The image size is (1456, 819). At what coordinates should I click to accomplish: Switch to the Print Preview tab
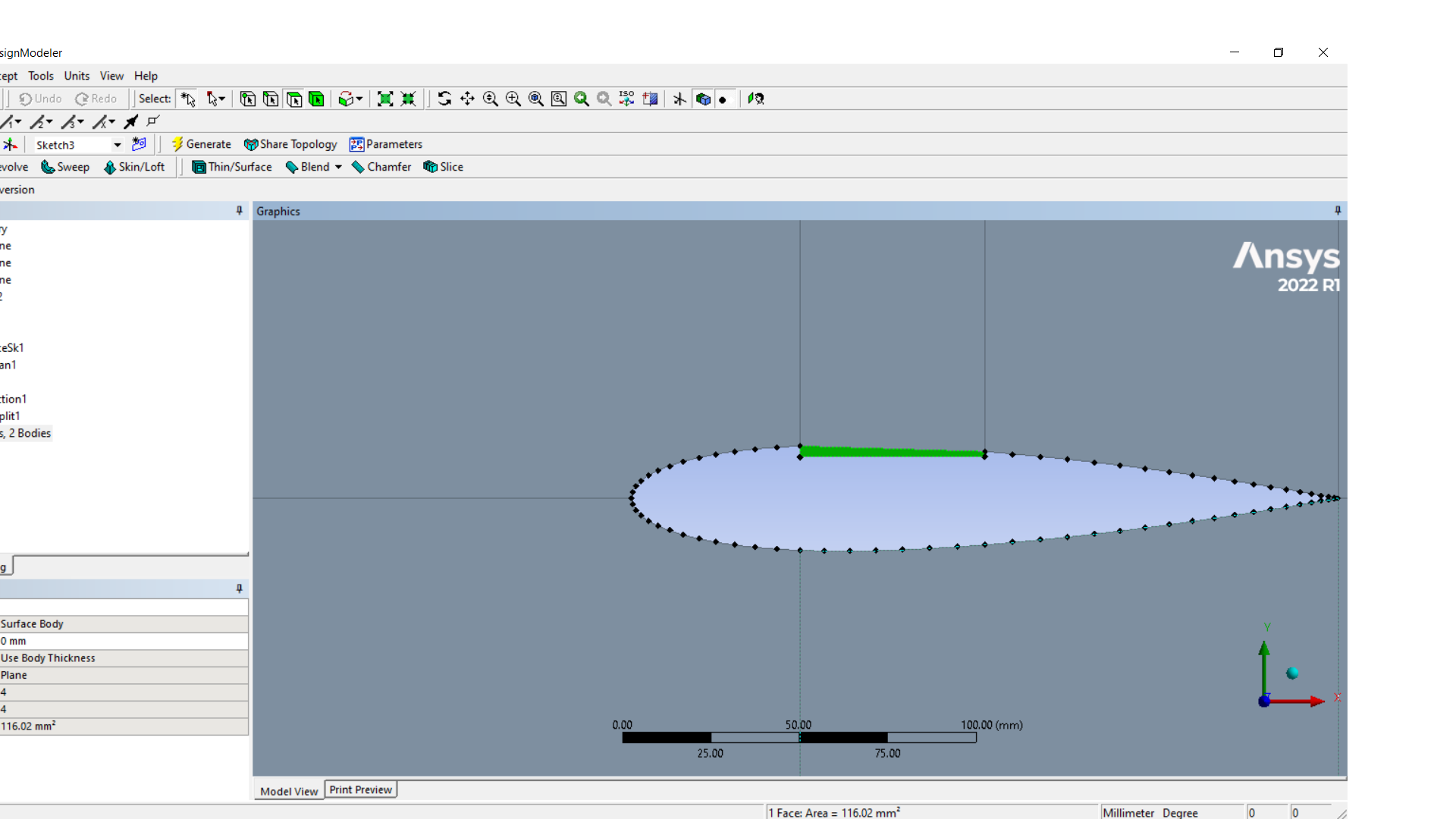[361, 789]
